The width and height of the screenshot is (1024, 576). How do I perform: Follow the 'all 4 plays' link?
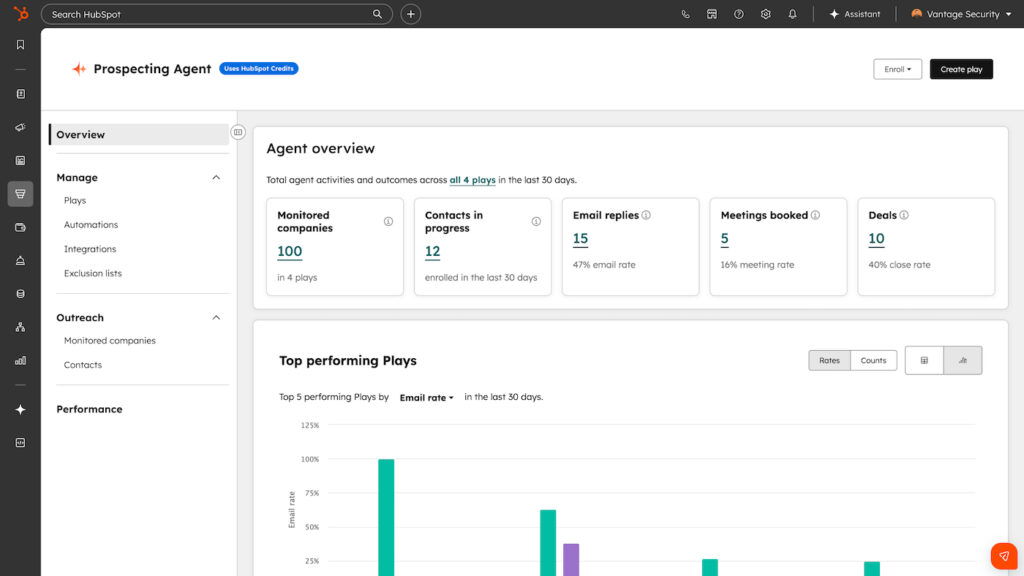tap(472, 180)
